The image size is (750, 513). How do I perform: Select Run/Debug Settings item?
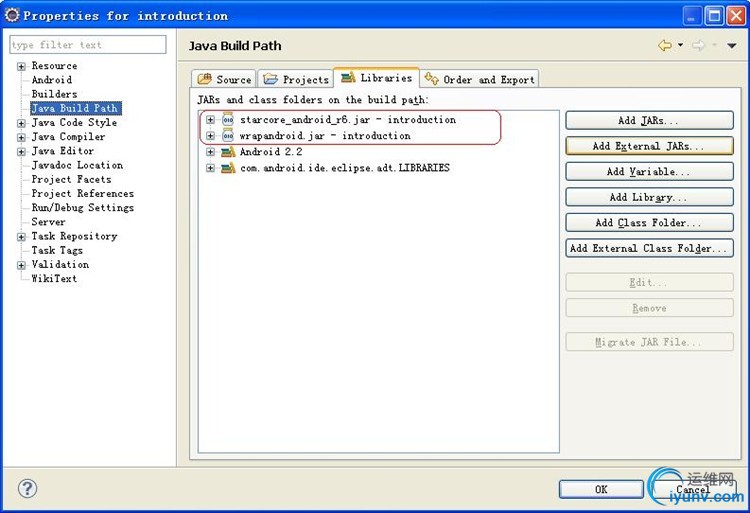point(83,207)
